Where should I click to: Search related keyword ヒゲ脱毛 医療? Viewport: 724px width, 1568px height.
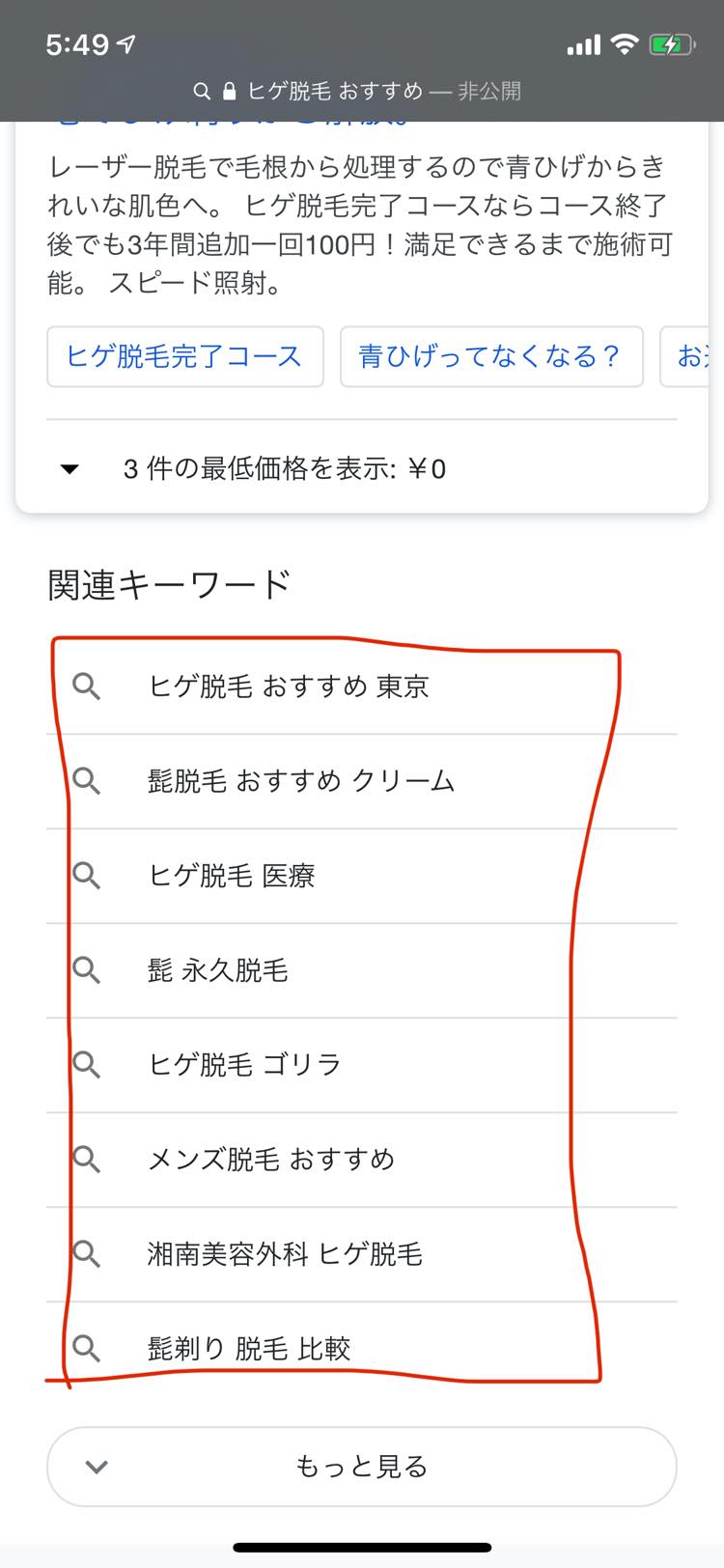pyautogui.click(x=232, y=876)
